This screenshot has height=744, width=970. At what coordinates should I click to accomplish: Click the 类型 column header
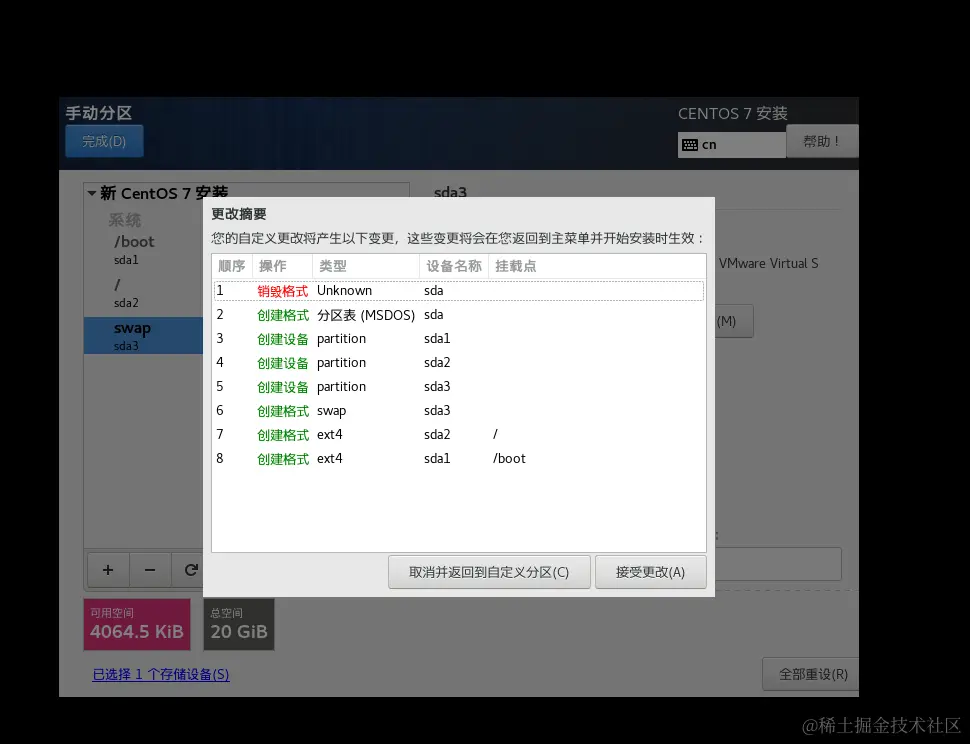[366, 266]
